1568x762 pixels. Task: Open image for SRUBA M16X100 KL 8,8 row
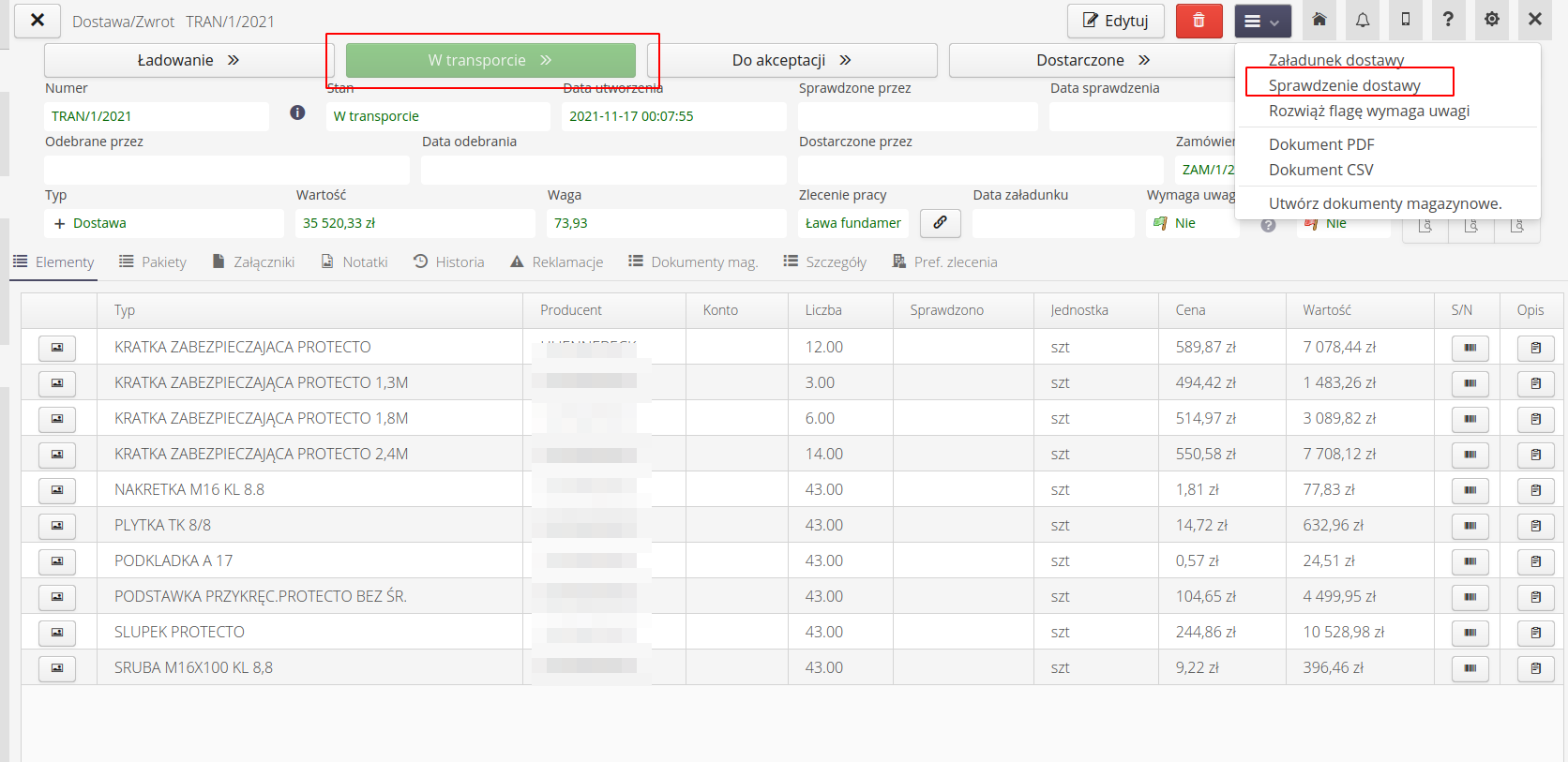pyautogui.click(x=57, y=668)
